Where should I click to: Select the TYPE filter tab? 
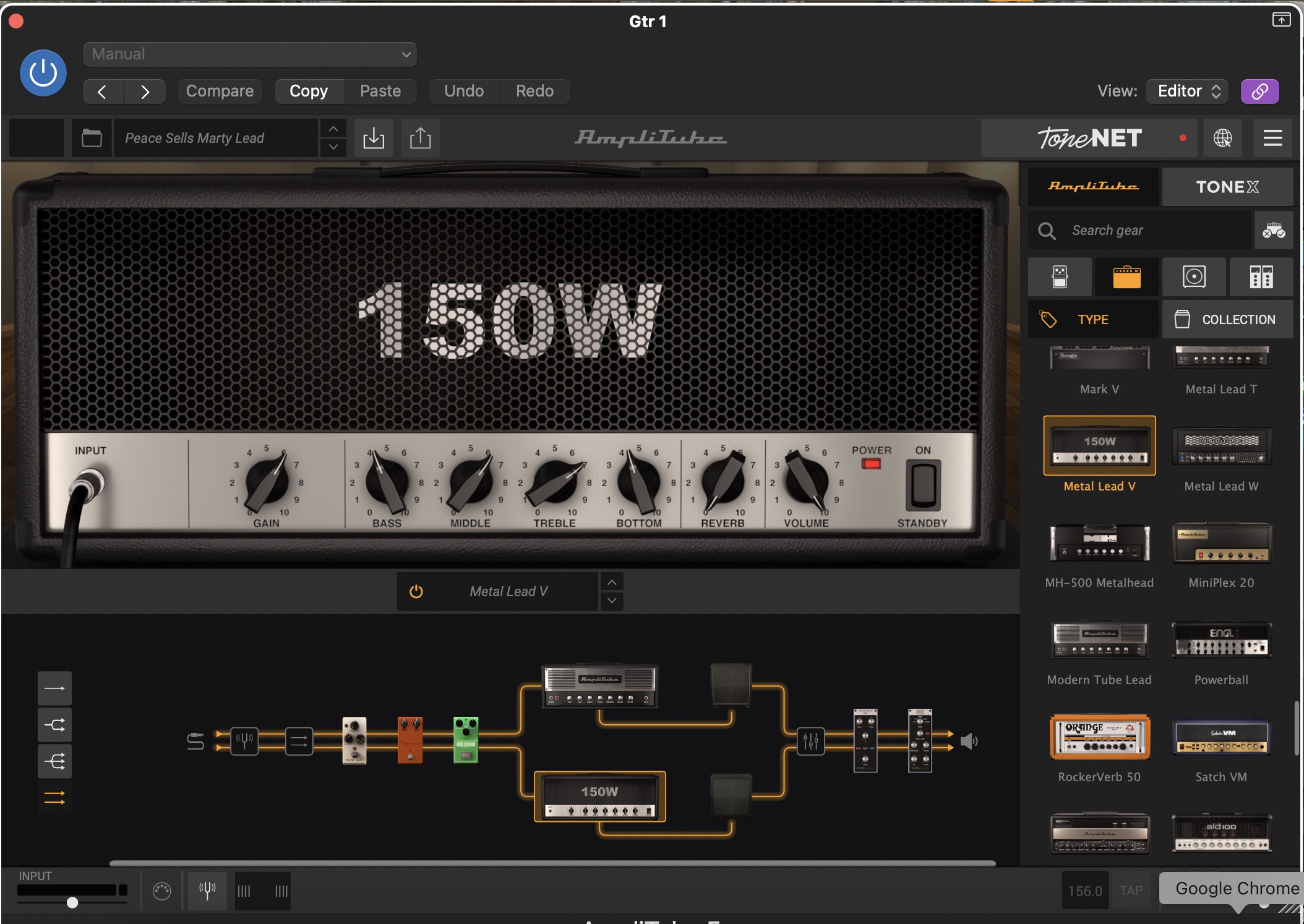(1093, 320)
